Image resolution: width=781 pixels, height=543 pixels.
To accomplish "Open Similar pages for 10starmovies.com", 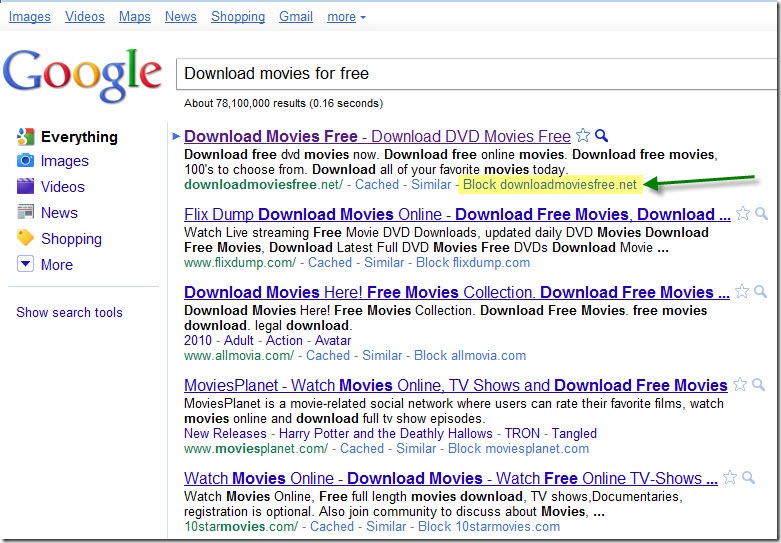I will (386, 527).
